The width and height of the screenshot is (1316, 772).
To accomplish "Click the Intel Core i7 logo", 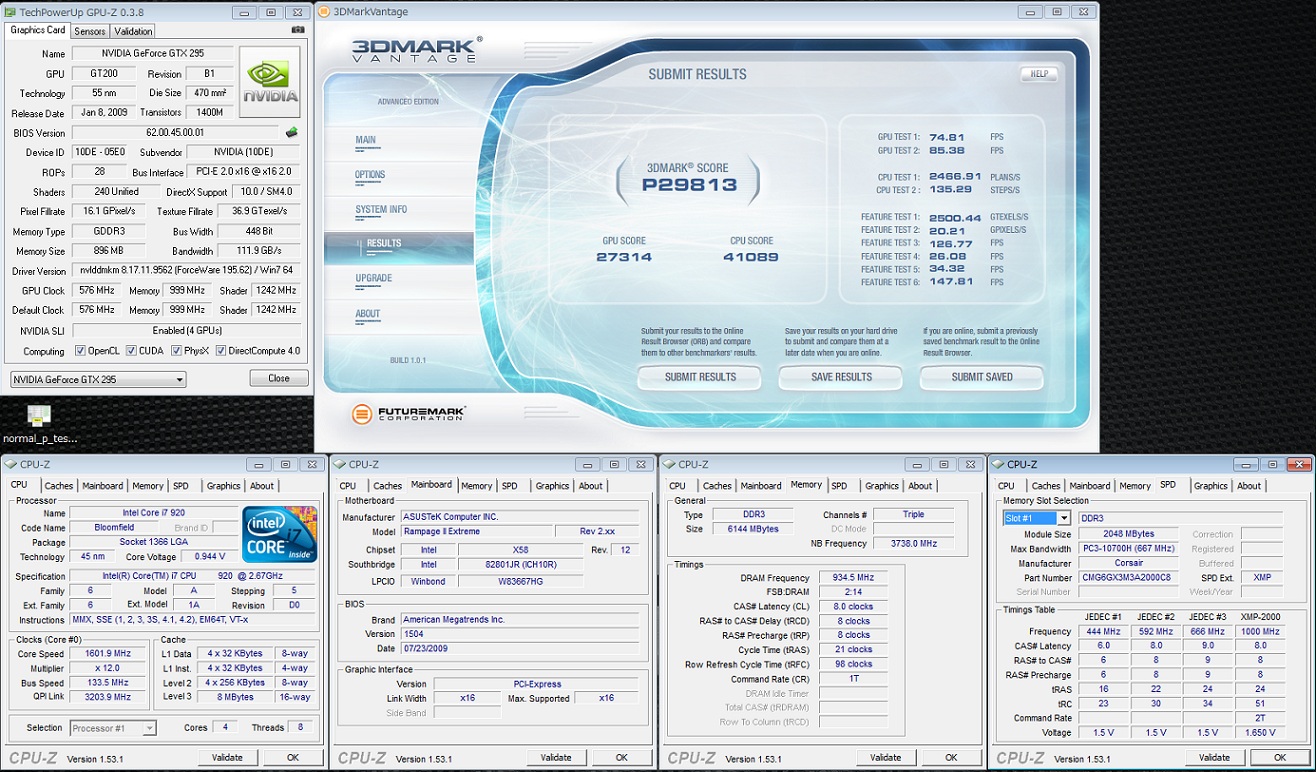I will coord(279,534).
